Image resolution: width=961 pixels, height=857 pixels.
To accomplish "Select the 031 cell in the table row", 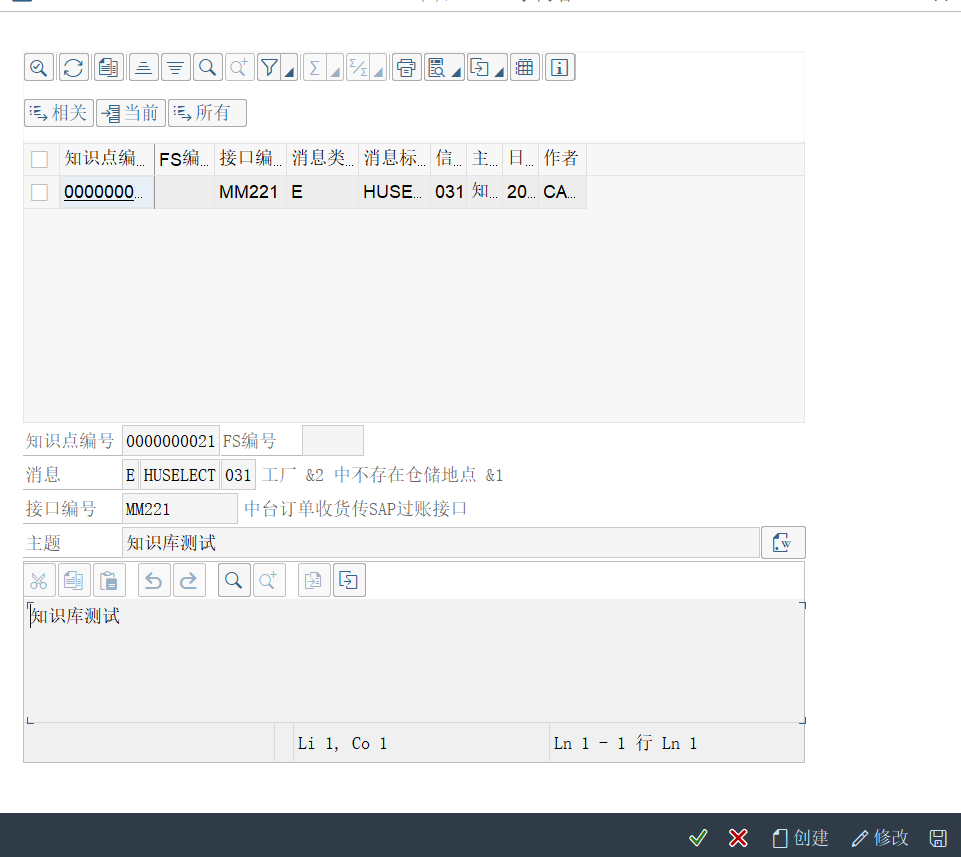I will tap(449, 192).
